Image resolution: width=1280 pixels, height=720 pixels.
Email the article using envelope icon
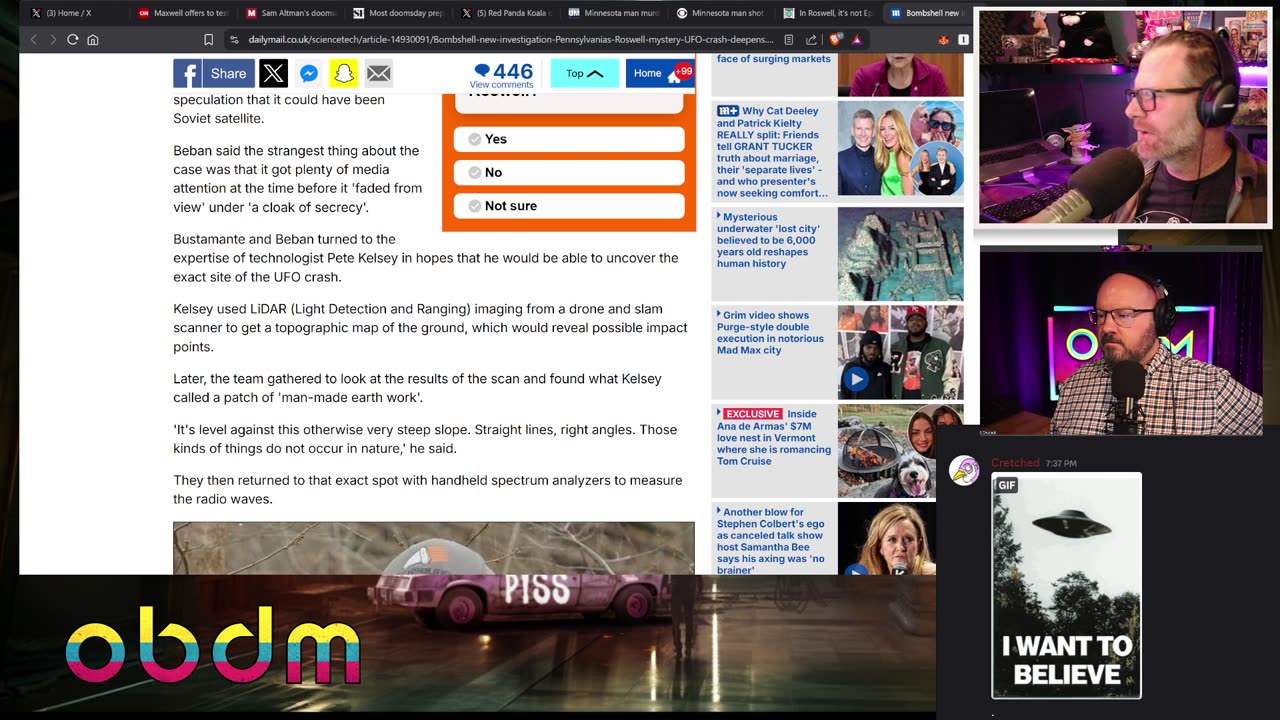point(378,73)
